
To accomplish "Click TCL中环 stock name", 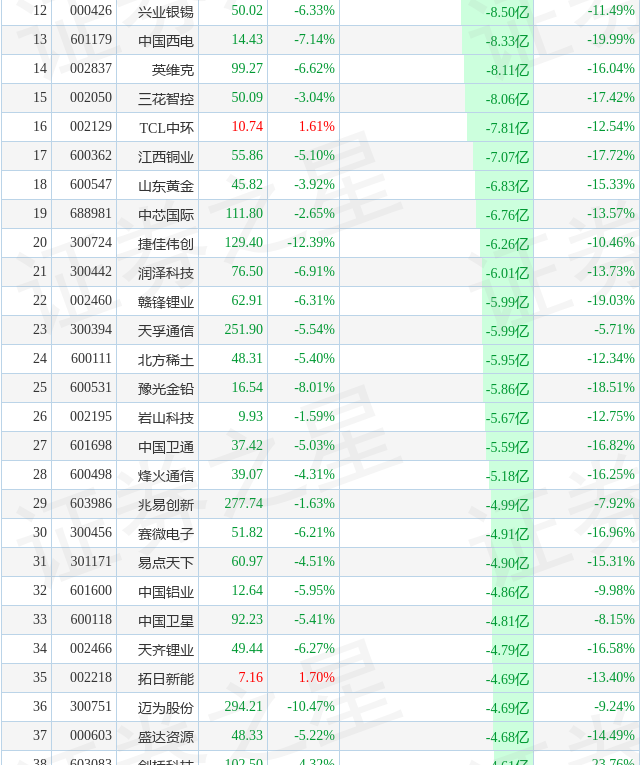I will click(167, 127).
